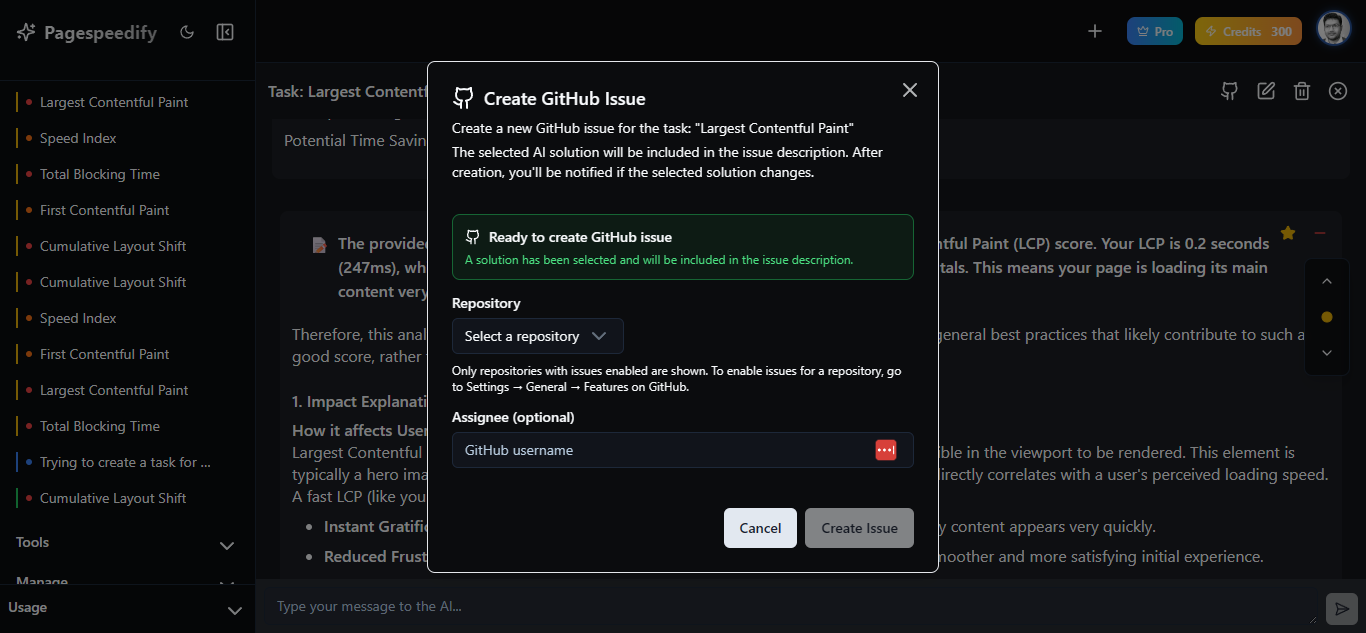Open the Select a repository dropdown
This screenshot has height=633, width=1366.
click(537, 336)
